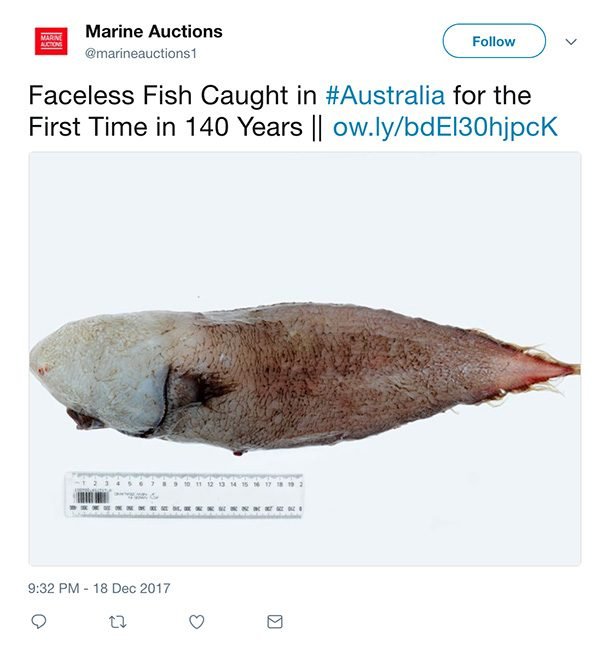Click the Marine Auctions red avatar logo
The height and width of the screenshot is (655, 610).
(x=51, y=41)
